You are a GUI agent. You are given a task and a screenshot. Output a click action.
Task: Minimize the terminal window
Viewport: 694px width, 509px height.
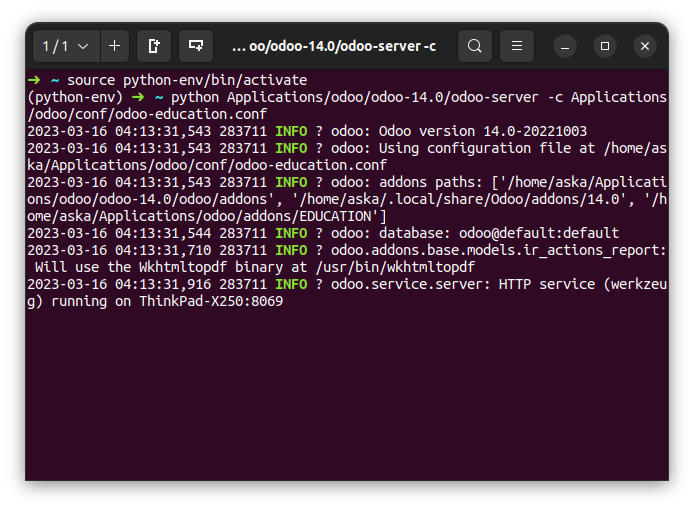coord(565,46)
